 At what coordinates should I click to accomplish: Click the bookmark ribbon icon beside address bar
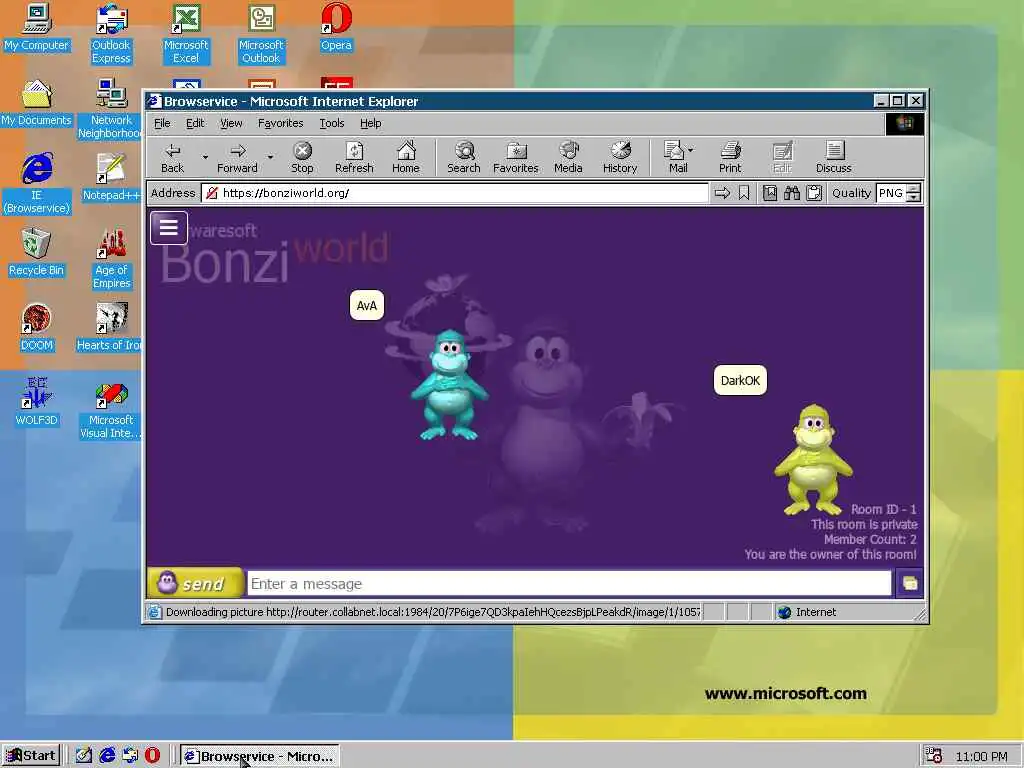click(744, 193)
